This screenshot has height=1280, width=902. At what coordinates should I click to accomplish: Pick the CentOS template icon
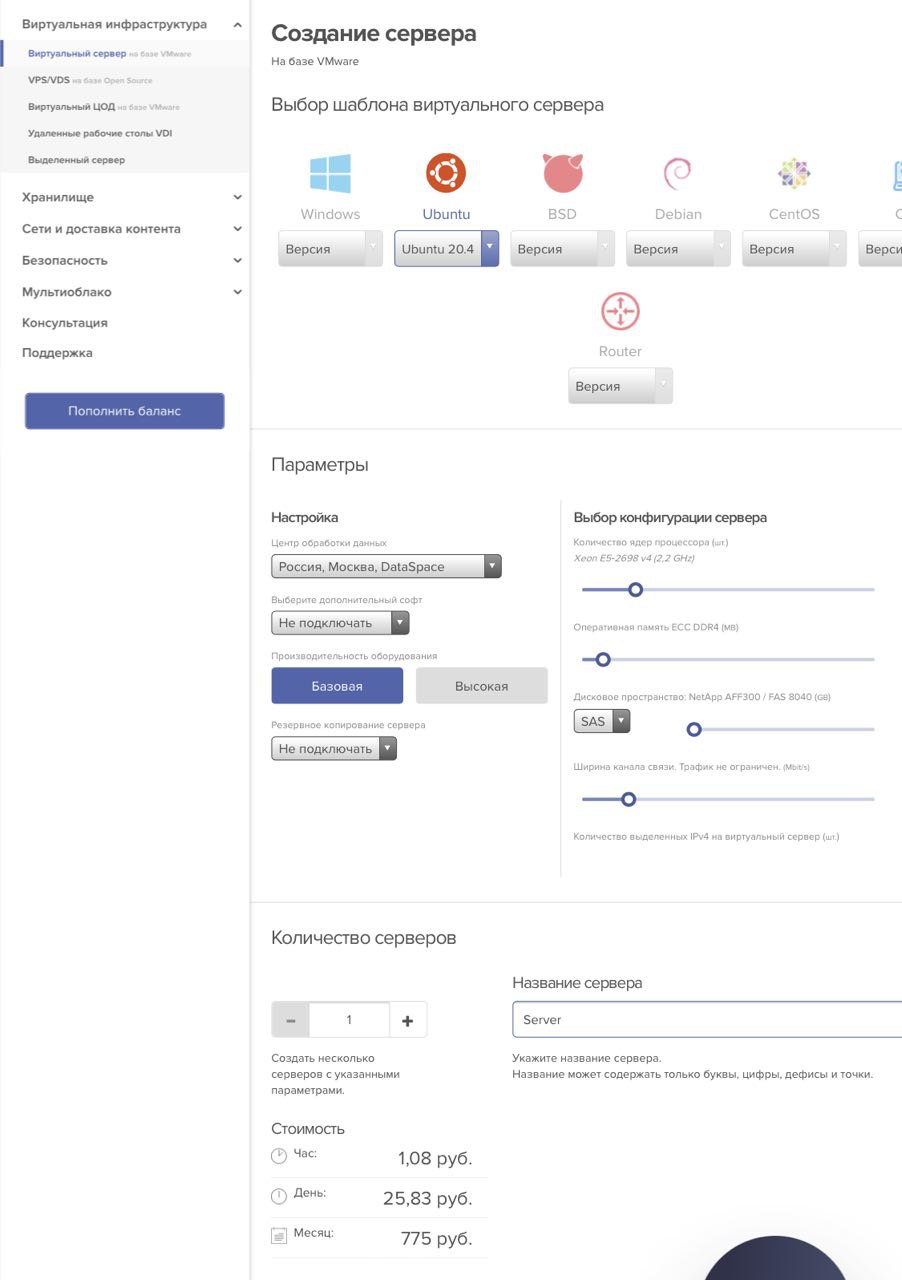[794, 173]
